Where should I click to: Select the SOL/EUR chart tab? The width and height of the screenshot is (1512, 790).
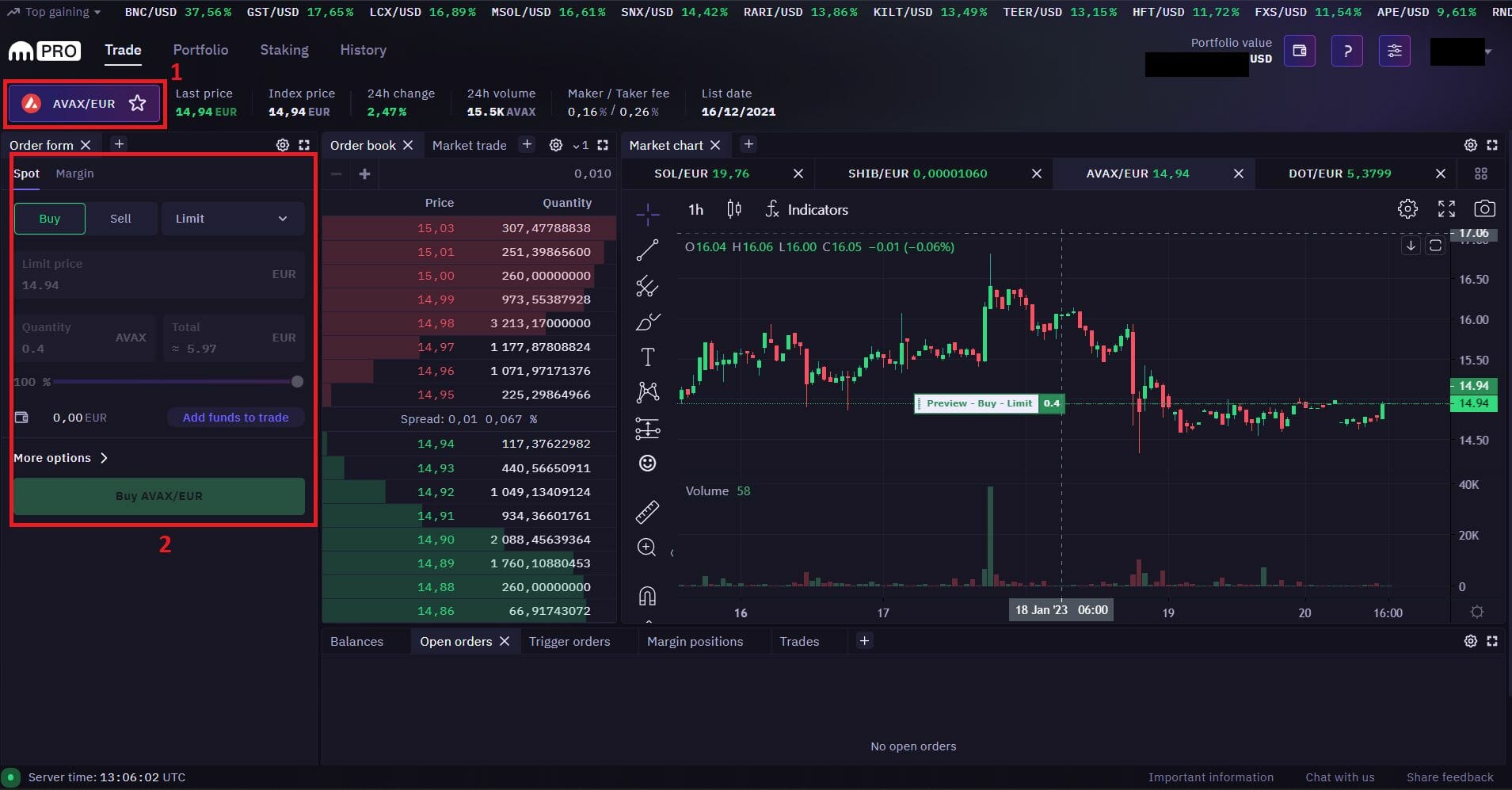pos(702,174)
